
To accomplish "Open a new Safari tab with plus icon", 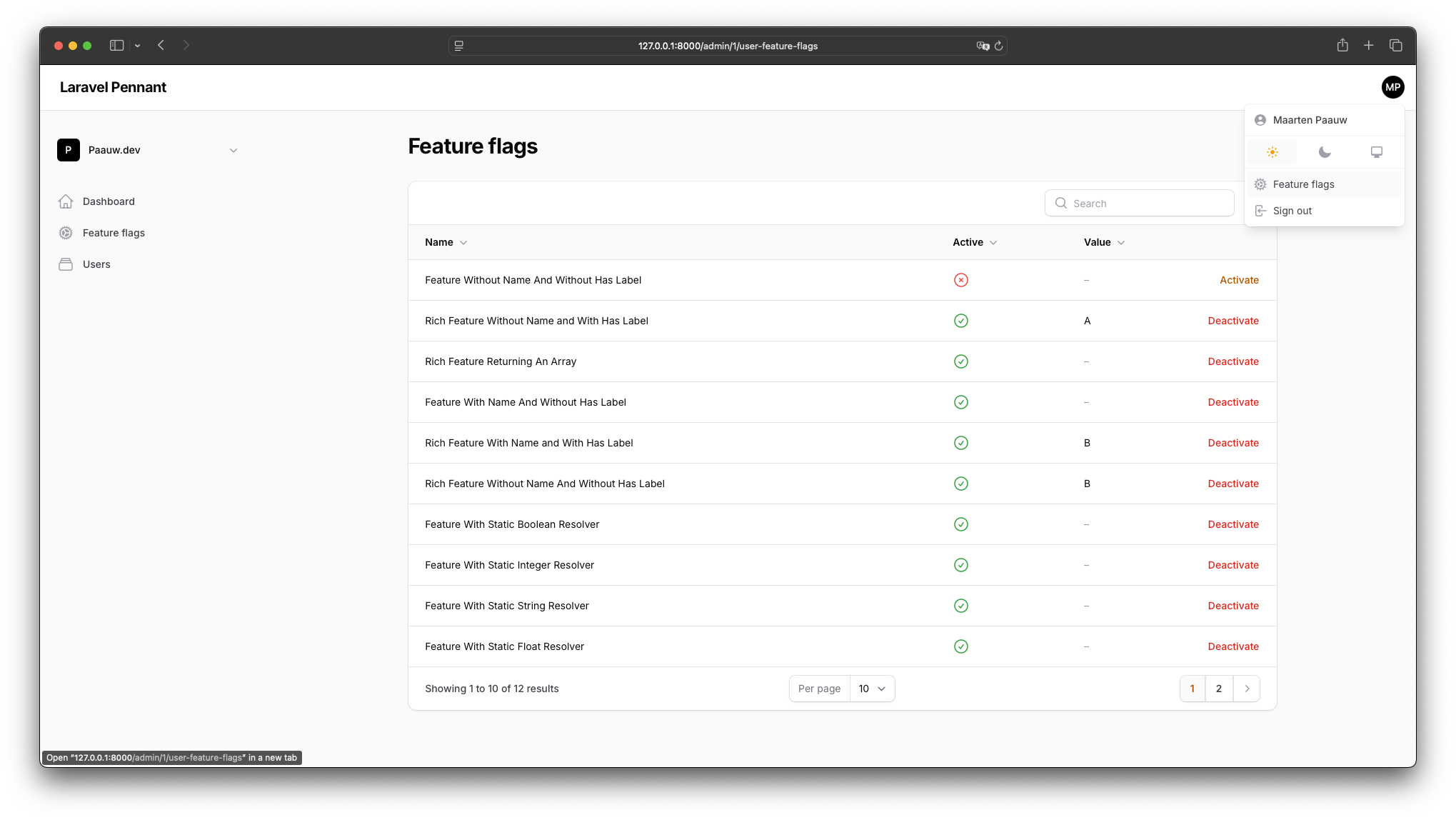I will pyautogui.click(x=1368, y=45).
